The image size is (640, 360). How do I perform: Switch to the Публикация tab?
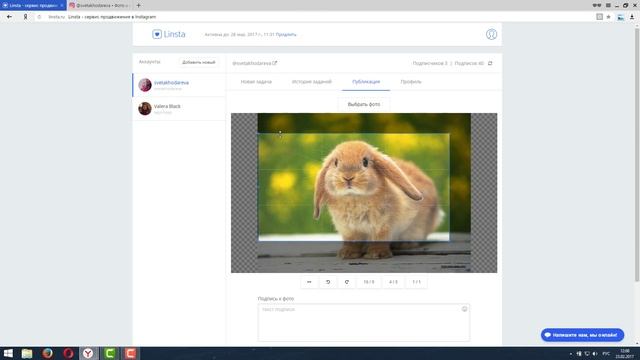pos(366,82)
